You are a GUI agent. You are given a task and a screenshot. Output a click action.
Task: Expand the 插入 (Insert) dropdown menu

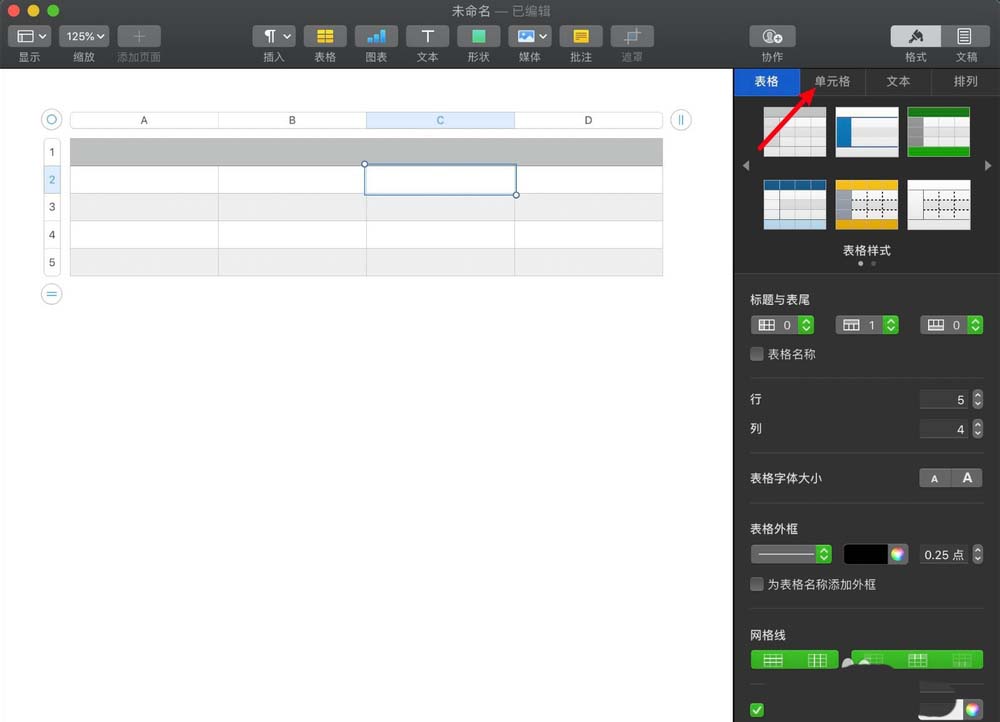click(x=274, y=37)
